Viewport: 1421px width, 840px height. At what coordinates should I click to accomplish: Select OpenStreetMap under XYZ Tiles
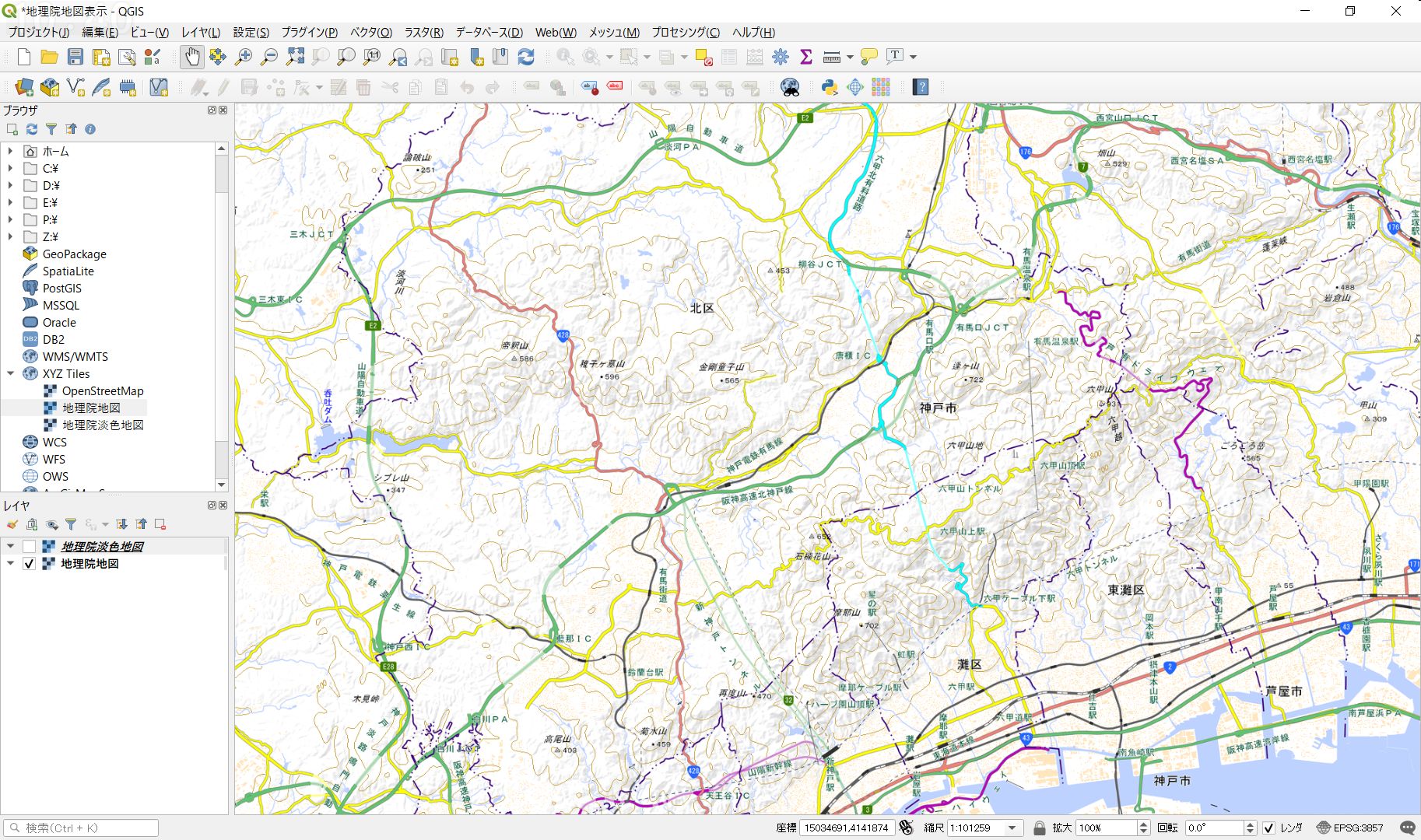pos(102,391)
